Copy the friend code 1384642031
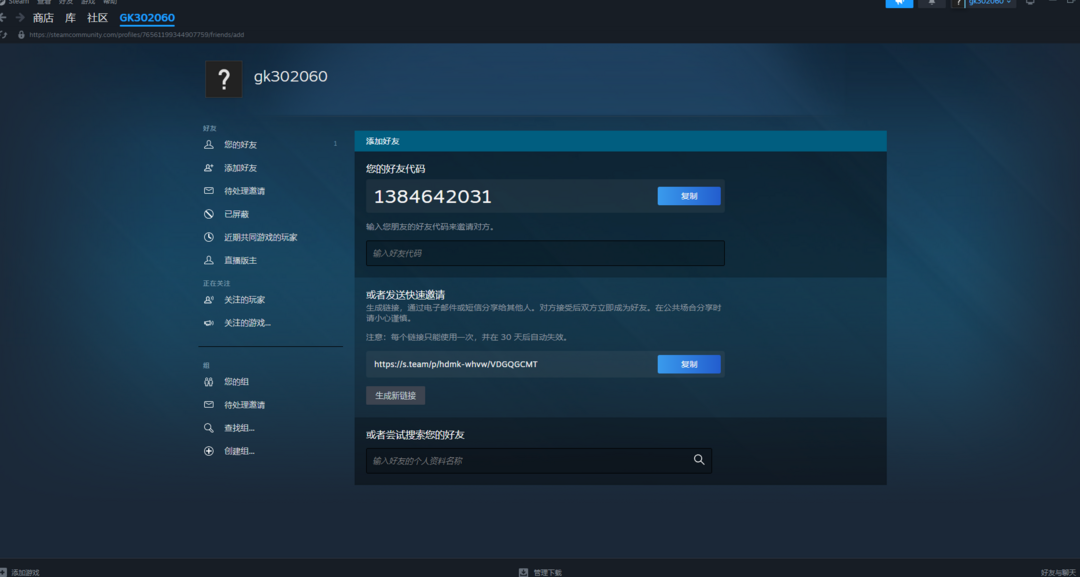 (x=689, y=196)
